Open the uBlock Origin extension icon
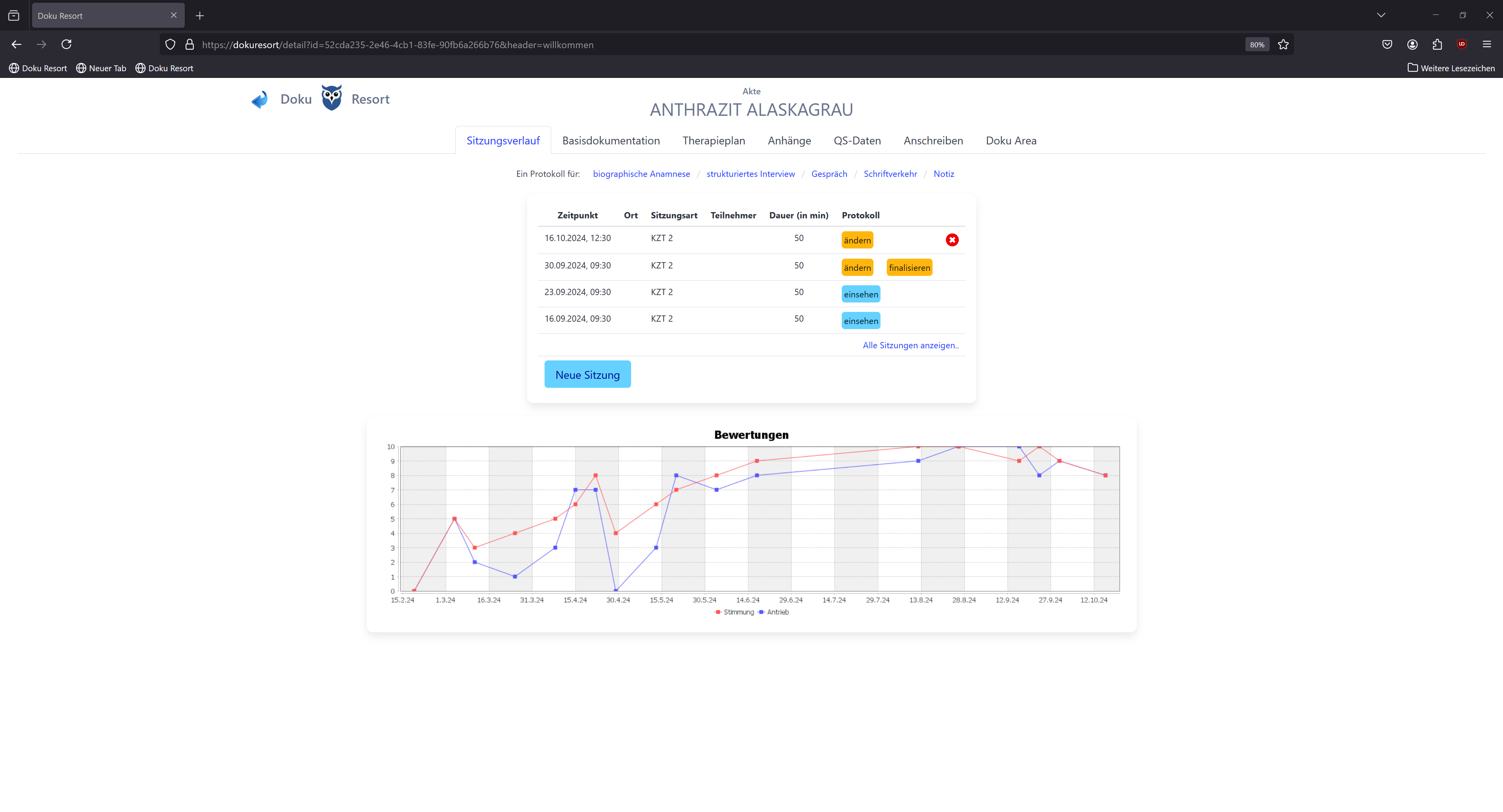Viewport: 1503px width, 812px height. pos(1462,44)
